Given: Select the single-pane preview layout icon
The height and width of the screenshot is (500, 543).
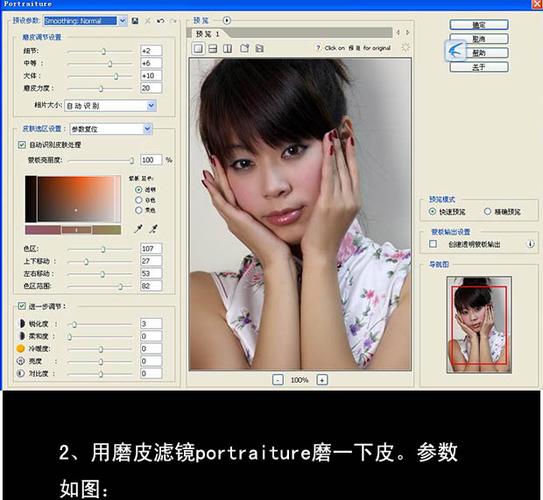Looking at the screenshot, I should (198, 48).
